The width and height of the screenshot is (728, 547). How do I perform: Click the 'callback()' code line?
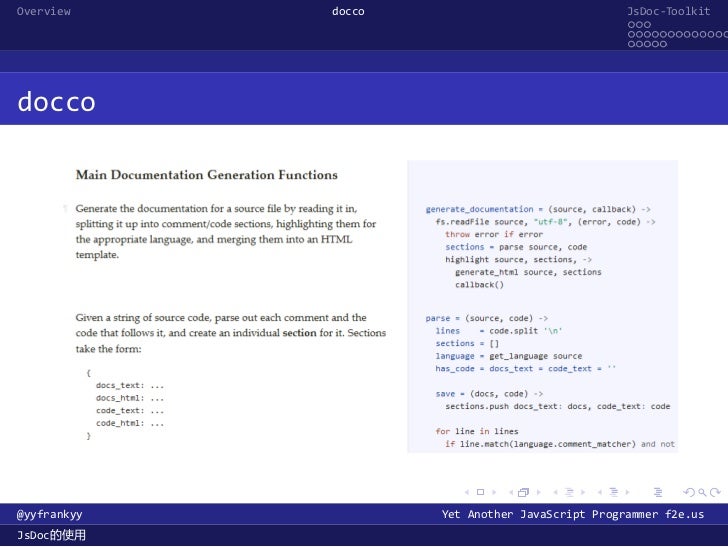(x=479, y=285)
